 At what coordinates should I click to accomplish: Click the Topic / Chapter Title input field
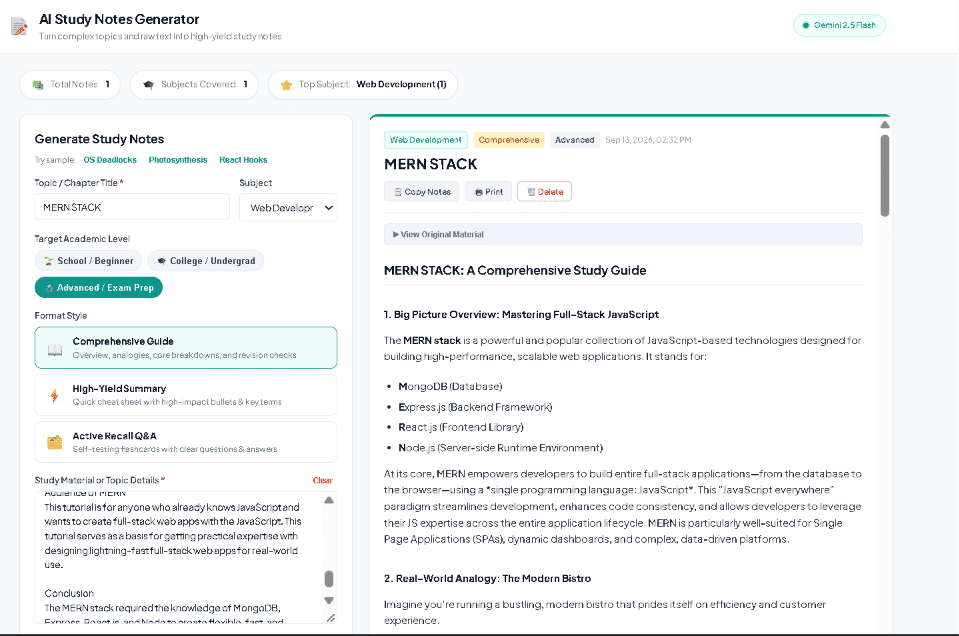[x=132, y=207]
